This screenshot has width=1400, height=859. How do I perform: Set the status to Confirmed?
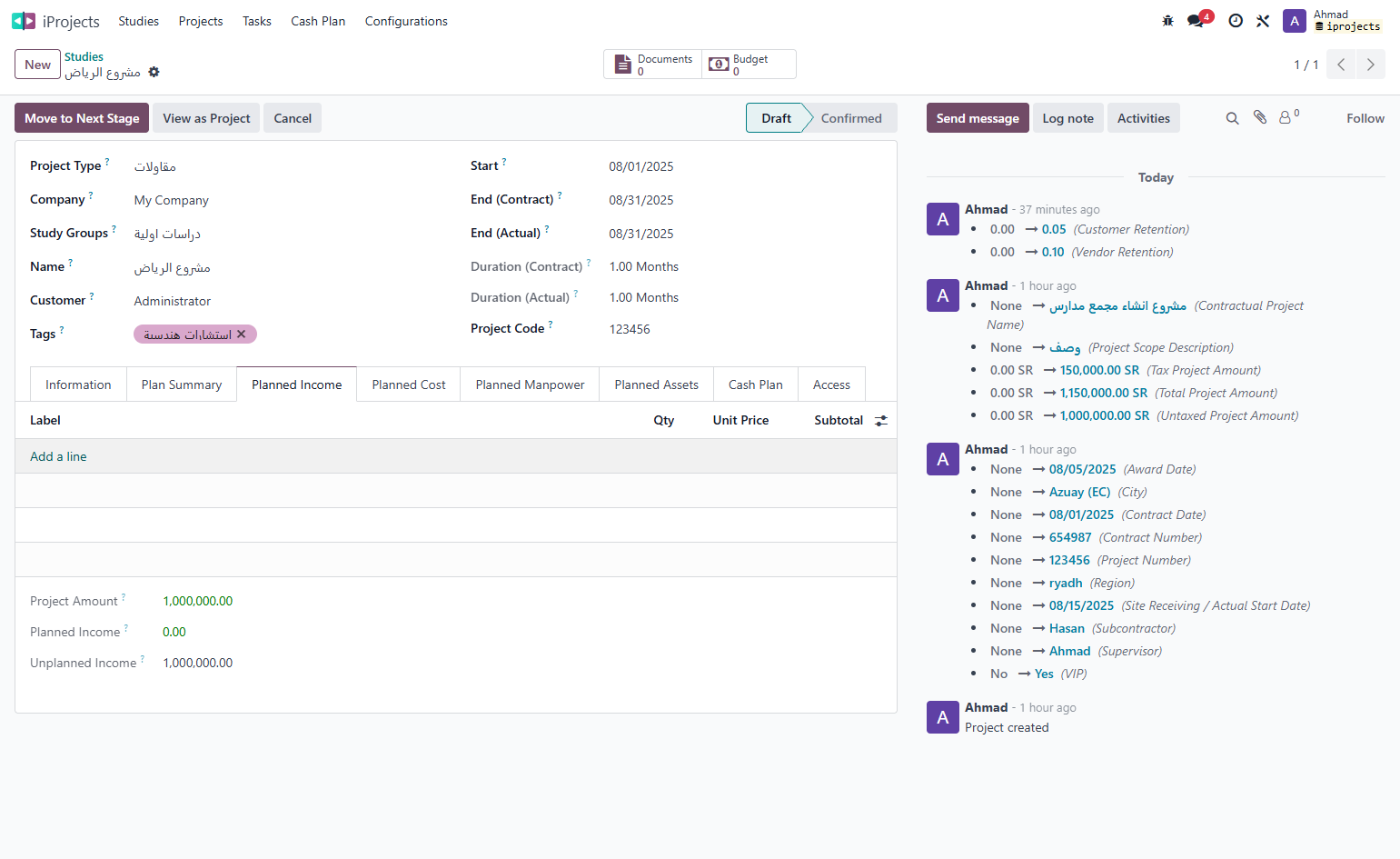click(x=851, y=118)
